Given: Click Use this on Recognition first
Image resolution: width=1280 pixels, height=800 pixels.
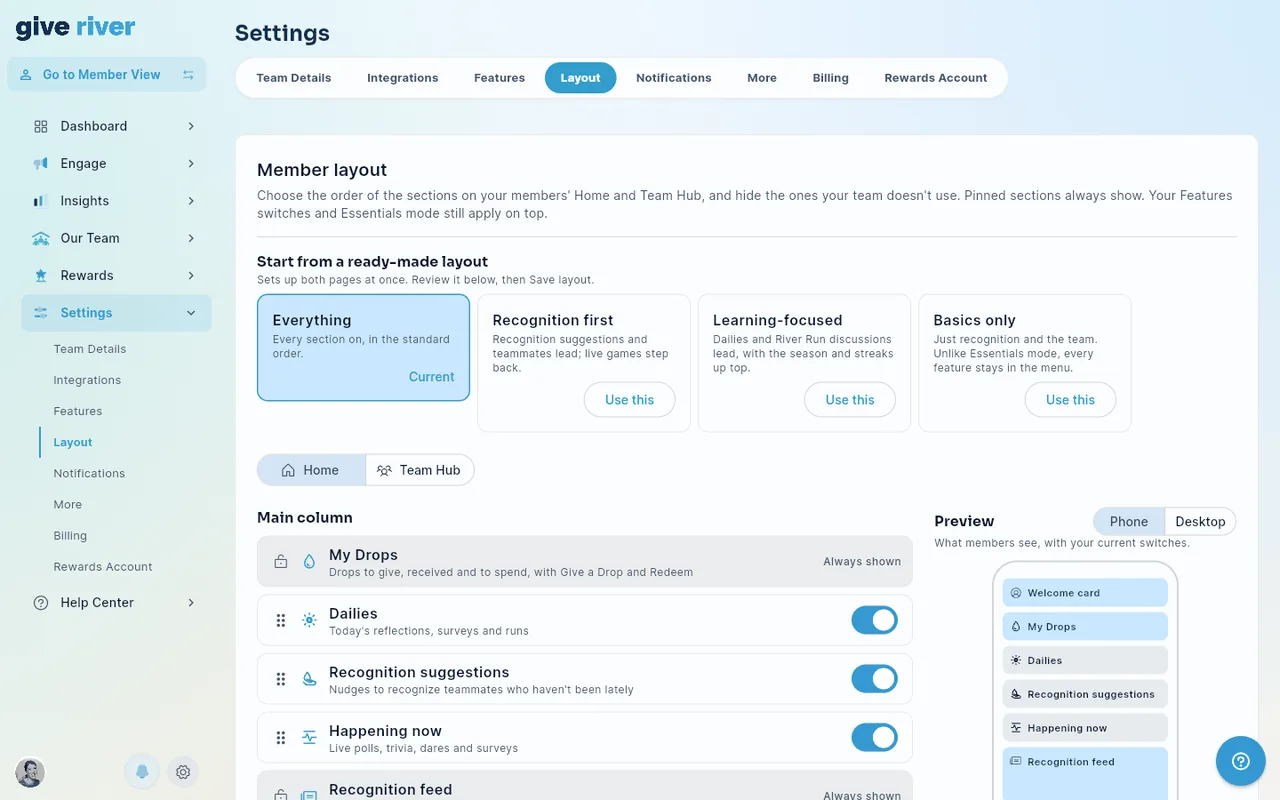Looking at the screenshot, I should (x=630, y=400).
